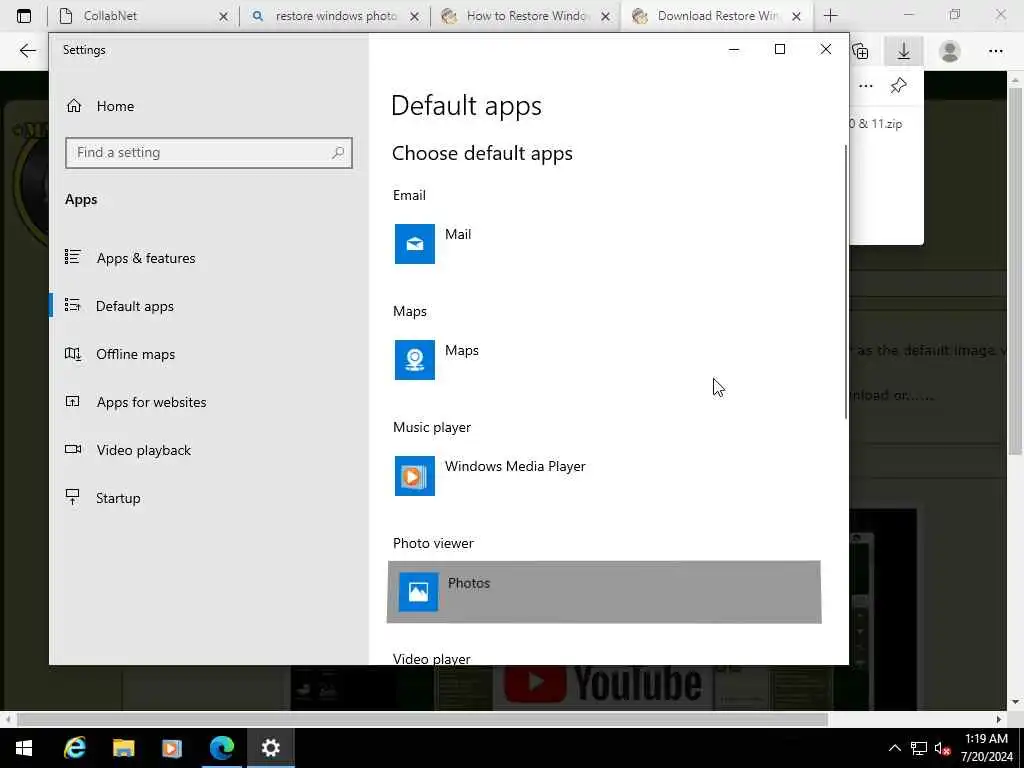Click the muted volume tray icon
The width and height of the screenshot is (1024, 768).
942,748
